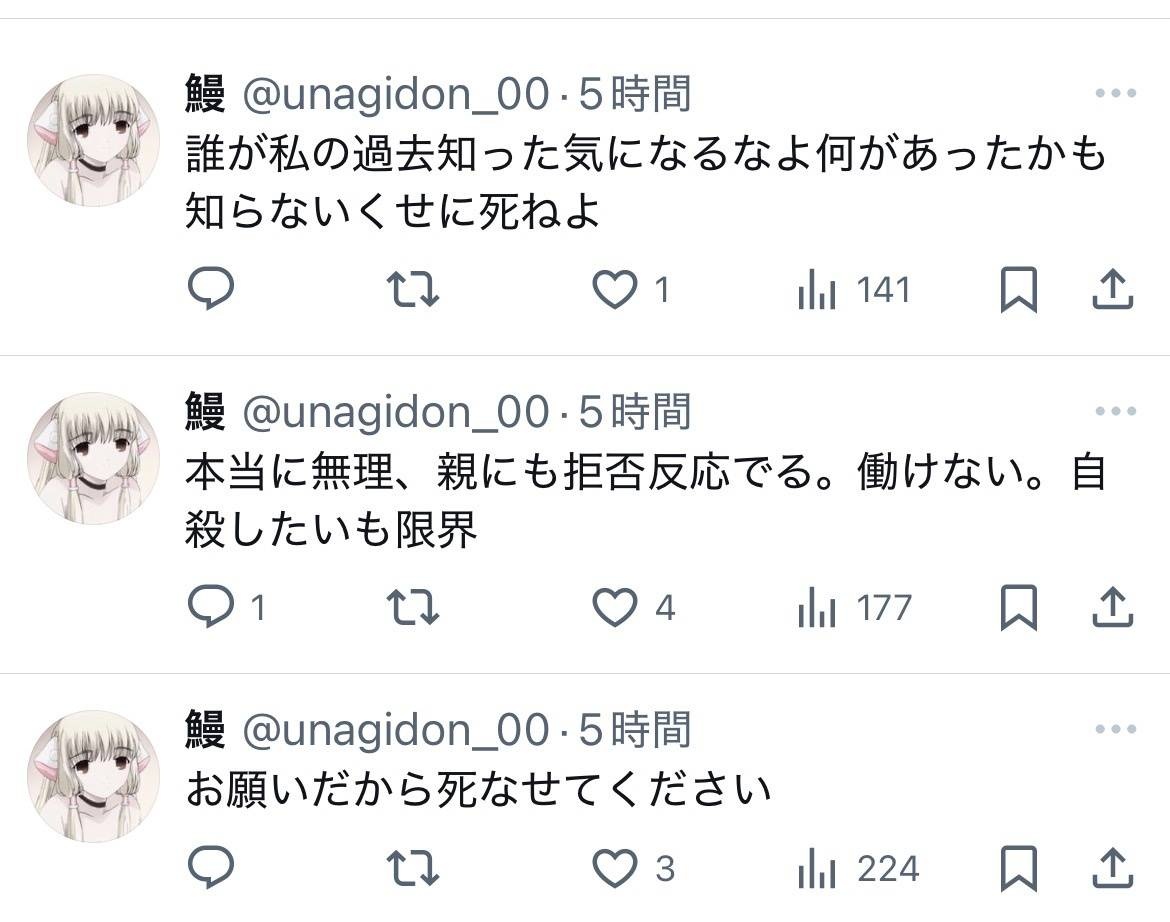Like the tweet with 4 likes

[x=615, y=607]
